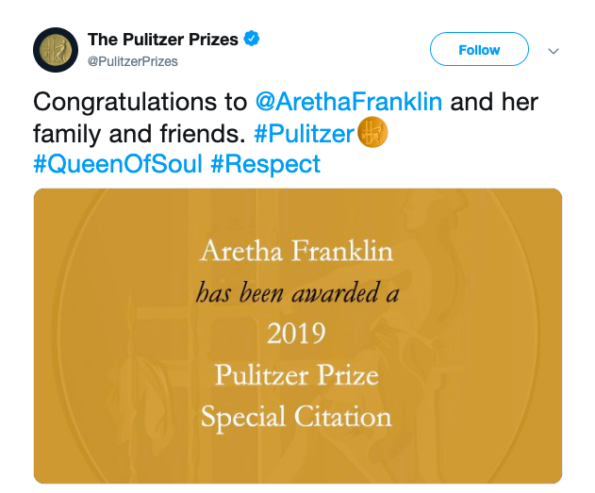This screenshot has width=595, height=493.
Task: Follow The Pulitzer Prizes account
Action: [x=479, y=49]
